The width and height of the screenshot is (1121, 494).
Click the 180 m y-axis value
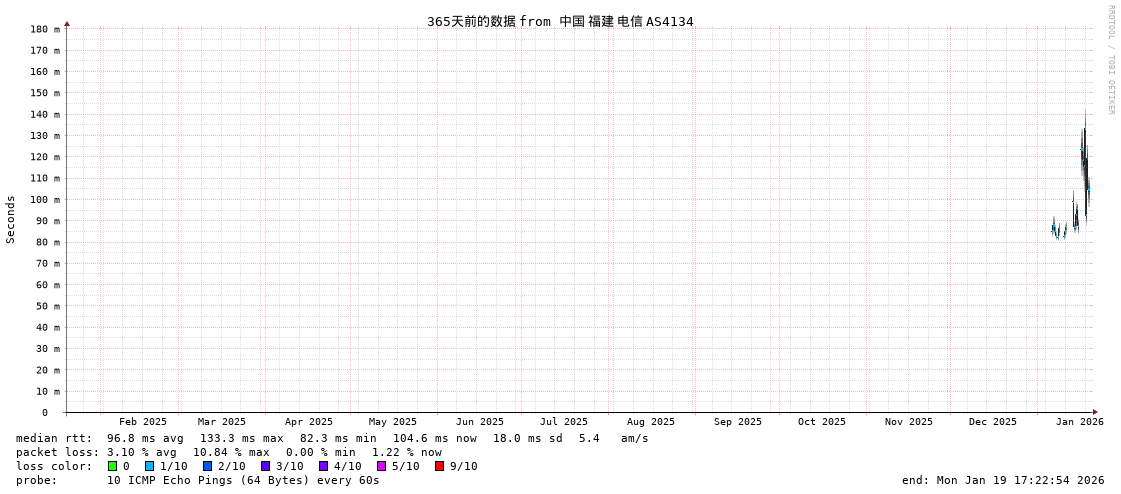[44, 29]
